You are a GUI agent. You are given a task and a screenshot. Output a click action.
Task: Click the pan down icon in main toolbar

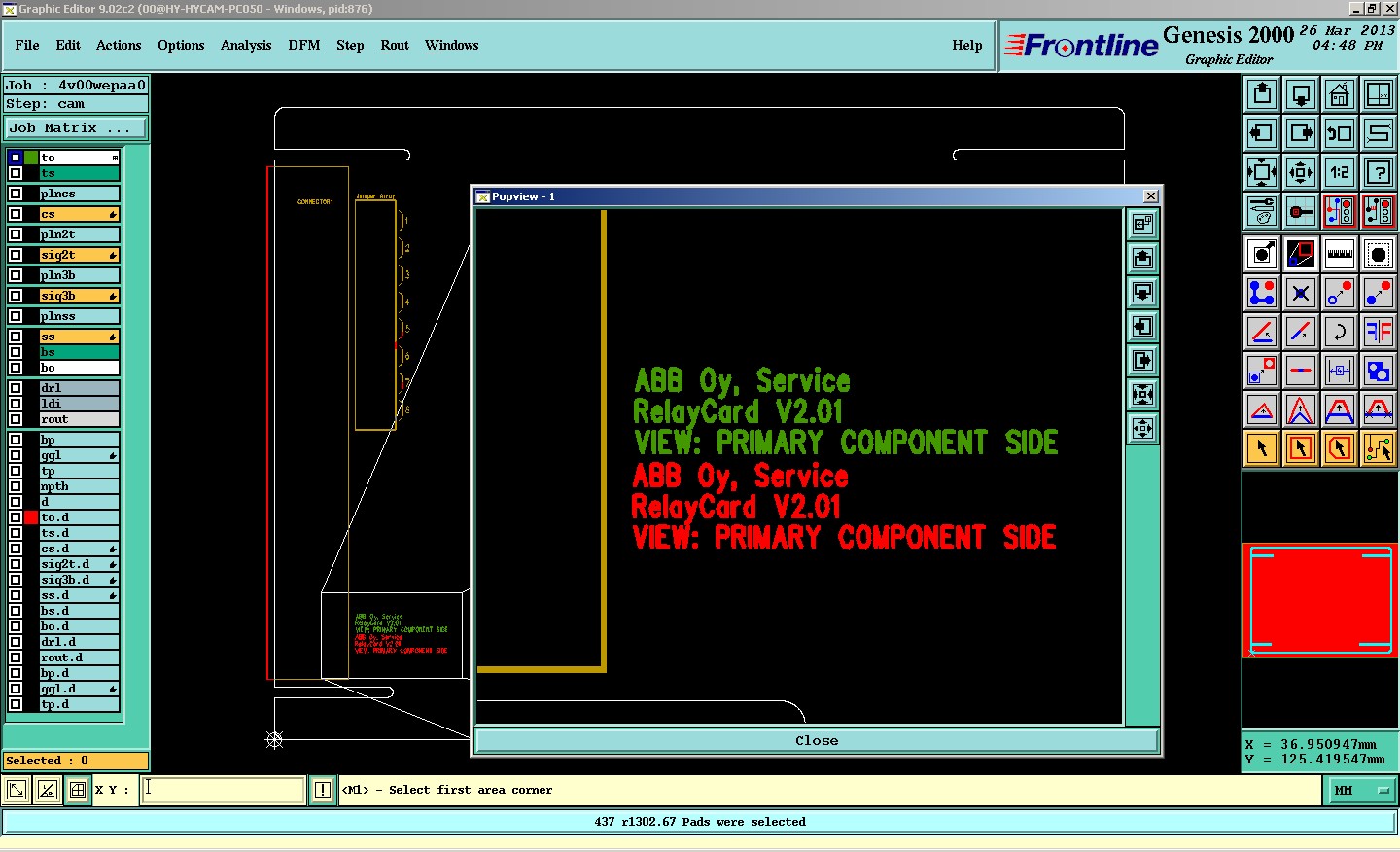(1301, 94)
